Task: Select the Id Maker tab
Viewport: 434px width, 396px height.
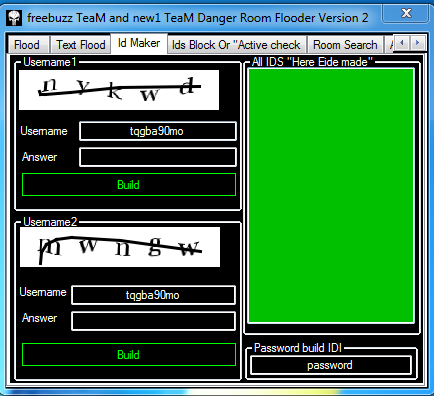Action: (139, 43)
